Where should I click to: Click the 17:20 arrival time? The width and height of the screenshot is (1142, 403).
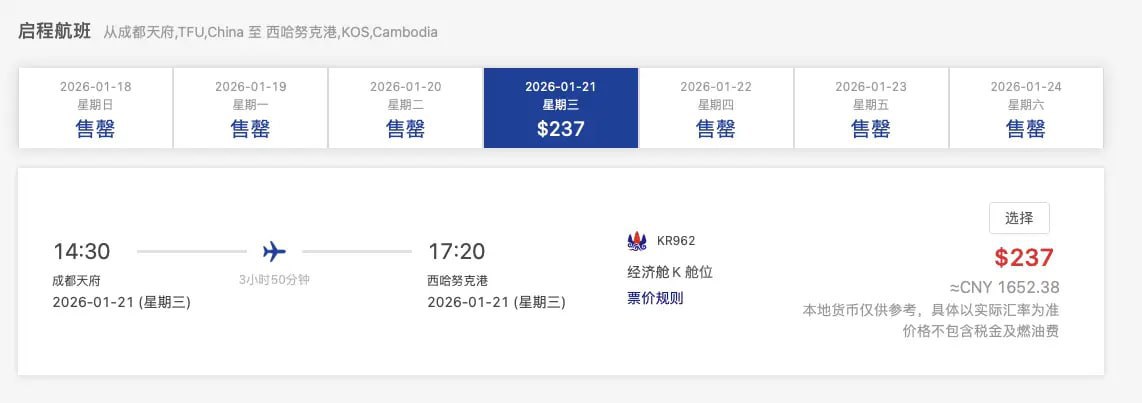[456, 252]
